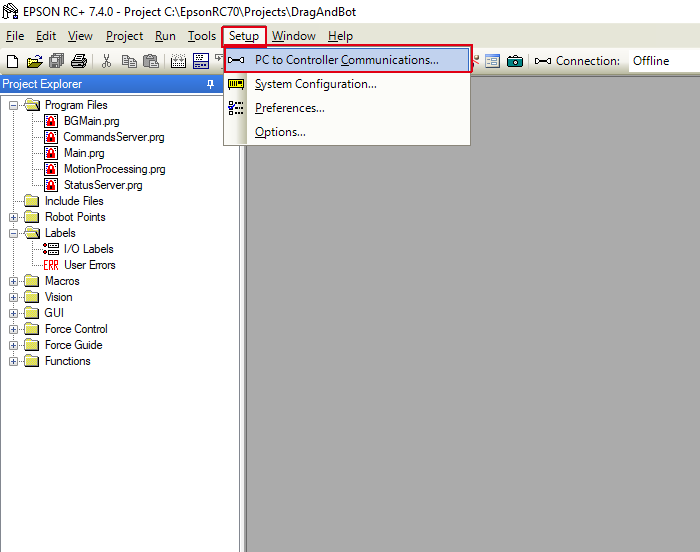This screenshot has height=552, width=700.
Task: Select StatusServer.prg in the tree
Action: pyautogui.click(x=103, y=185)
